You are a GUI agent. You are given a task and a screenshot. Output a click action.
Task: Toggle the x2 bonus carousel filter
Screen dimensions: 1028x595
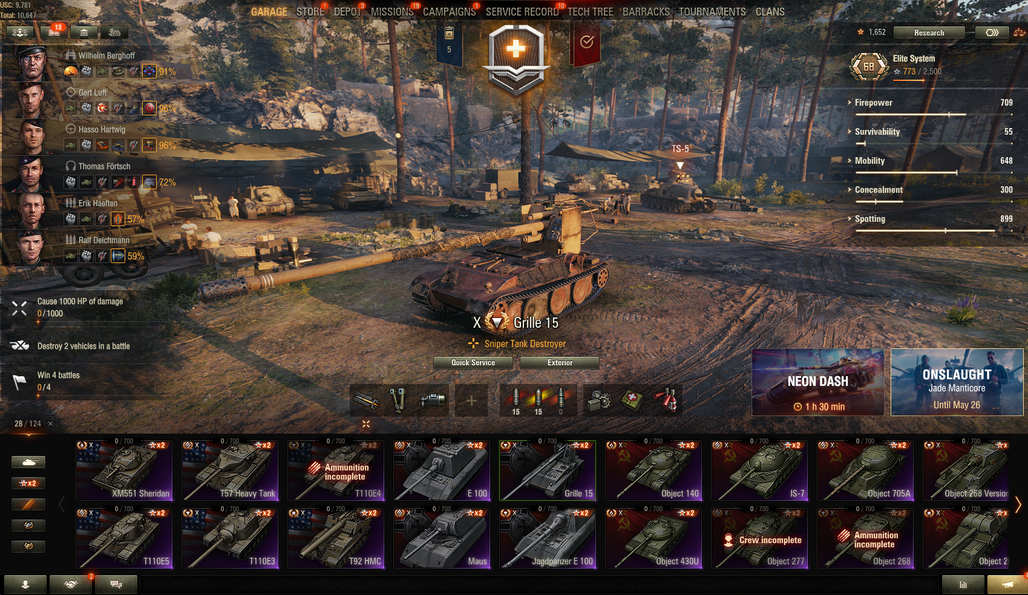pyautogui.click(x=28, y=483)
